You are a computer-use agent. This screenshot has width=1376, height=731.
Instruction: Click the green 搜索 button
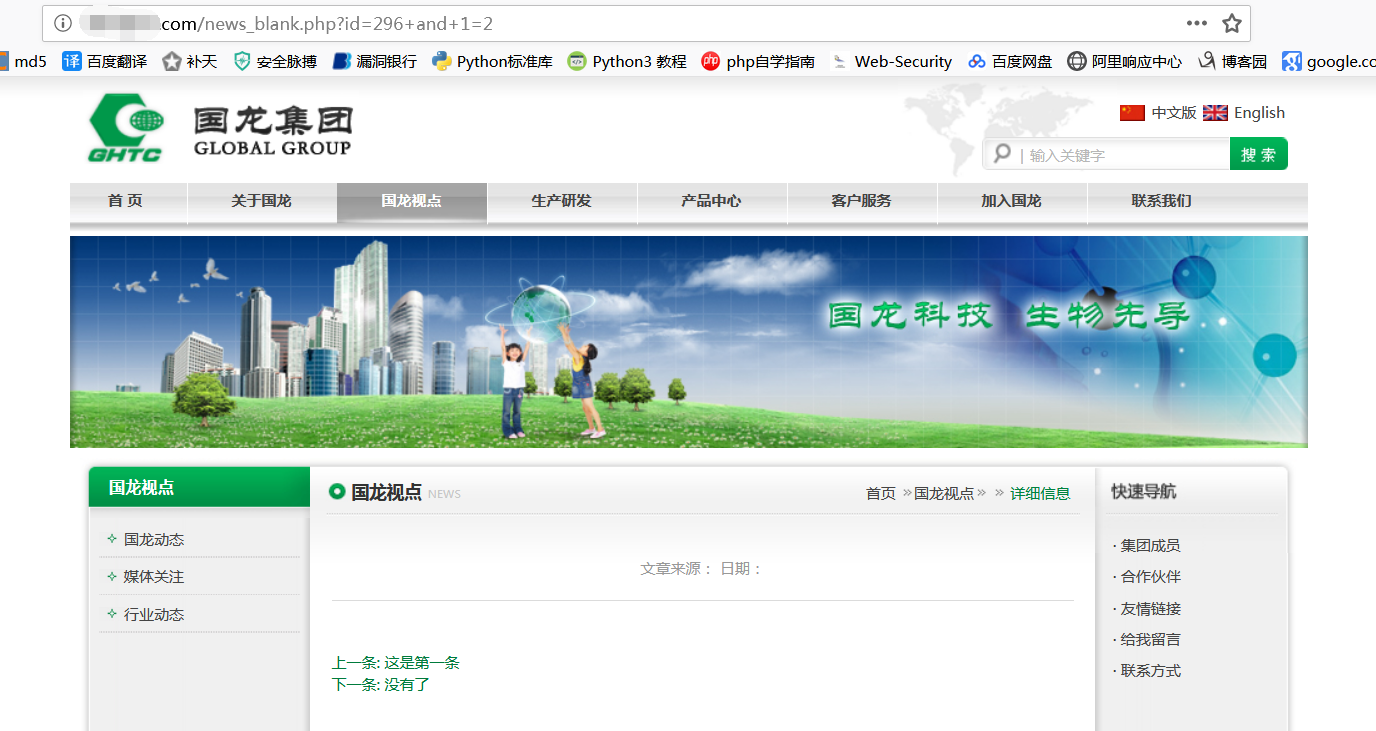[x=1259, y=154]
